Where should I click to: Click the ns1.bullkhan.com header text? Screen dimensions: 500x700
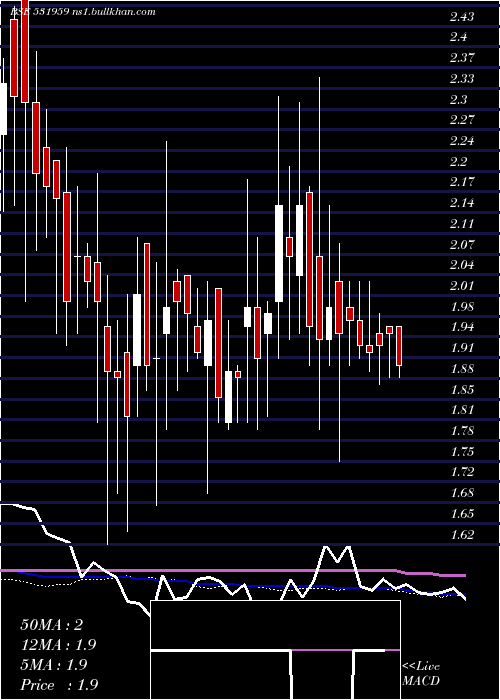pyautogui.click(x=113, y=12)
